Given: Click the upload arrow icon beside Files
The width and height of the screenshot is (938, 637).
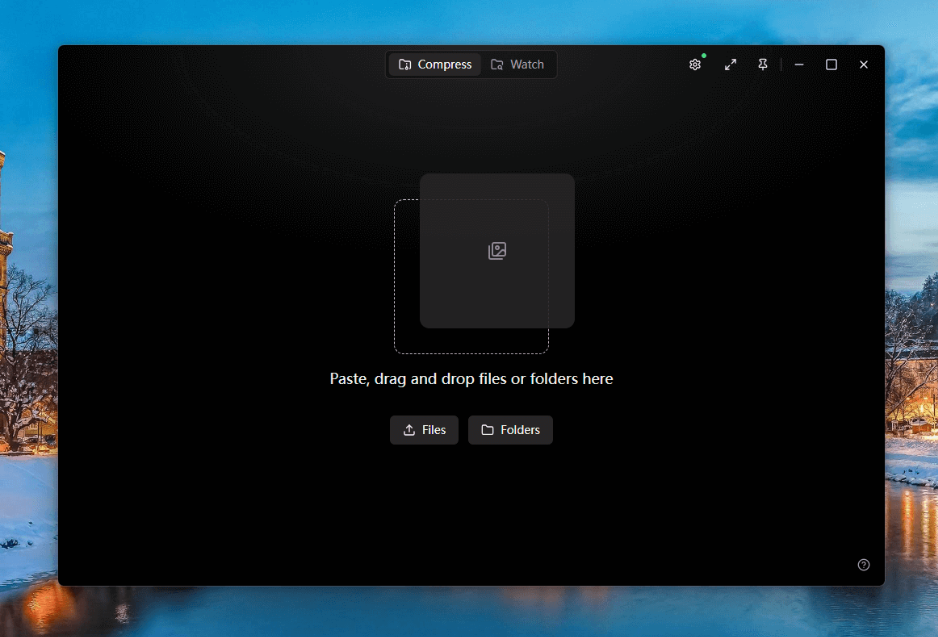Looking at the screenshot, I should click(409, 430).
